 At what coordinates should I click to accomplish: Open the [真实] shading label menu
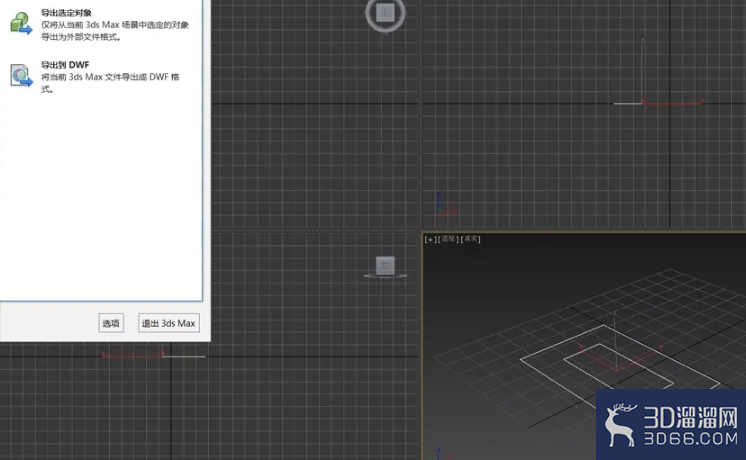471,239
